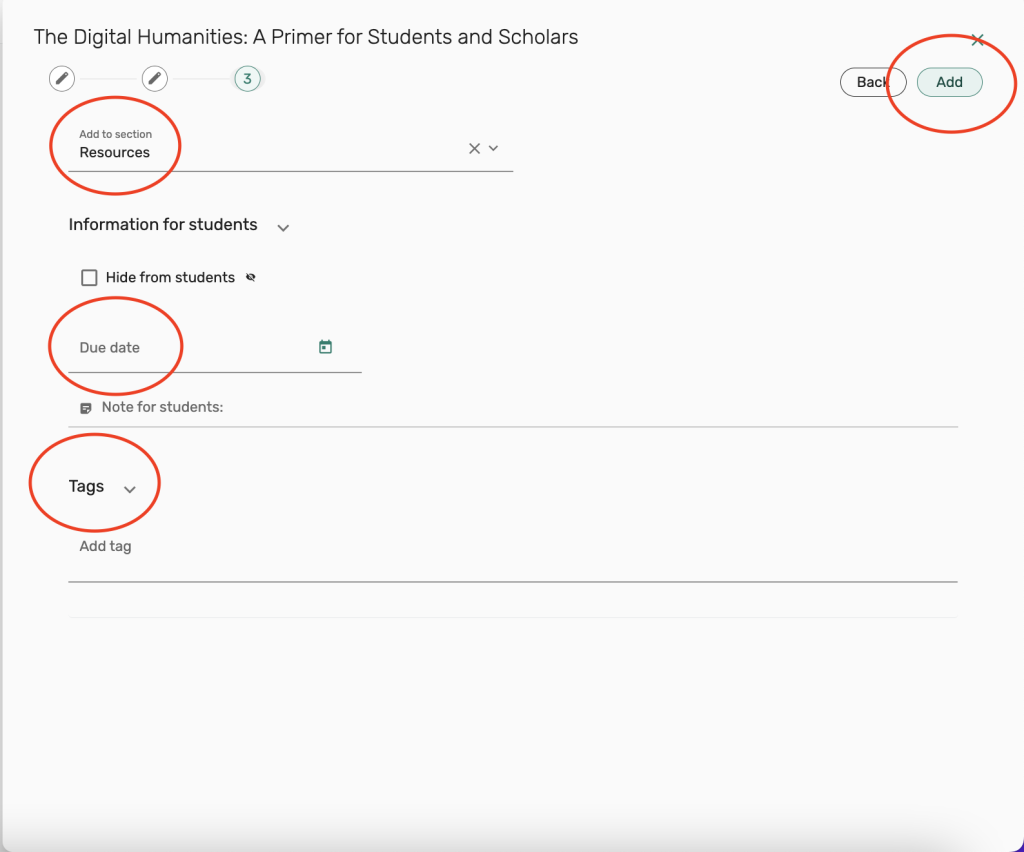The height and width of the screenshot is (852, 1024).
Task: Click the second step pencil icon
Action: 154,78
